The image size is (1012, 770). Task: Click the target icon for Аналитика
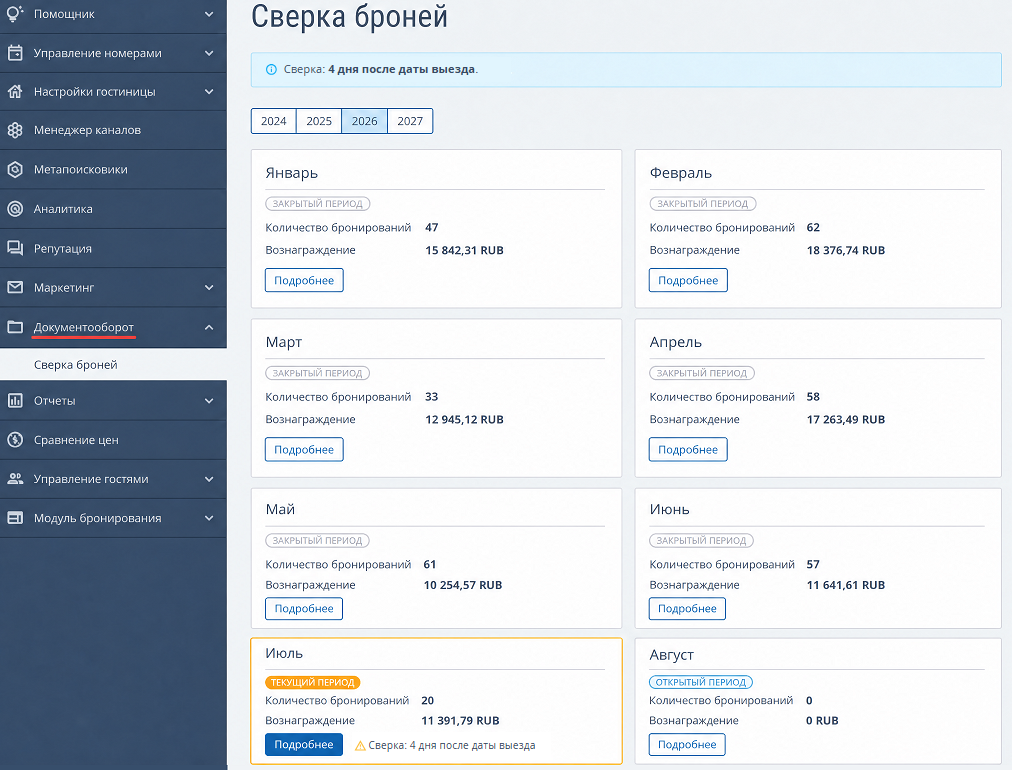15,208
